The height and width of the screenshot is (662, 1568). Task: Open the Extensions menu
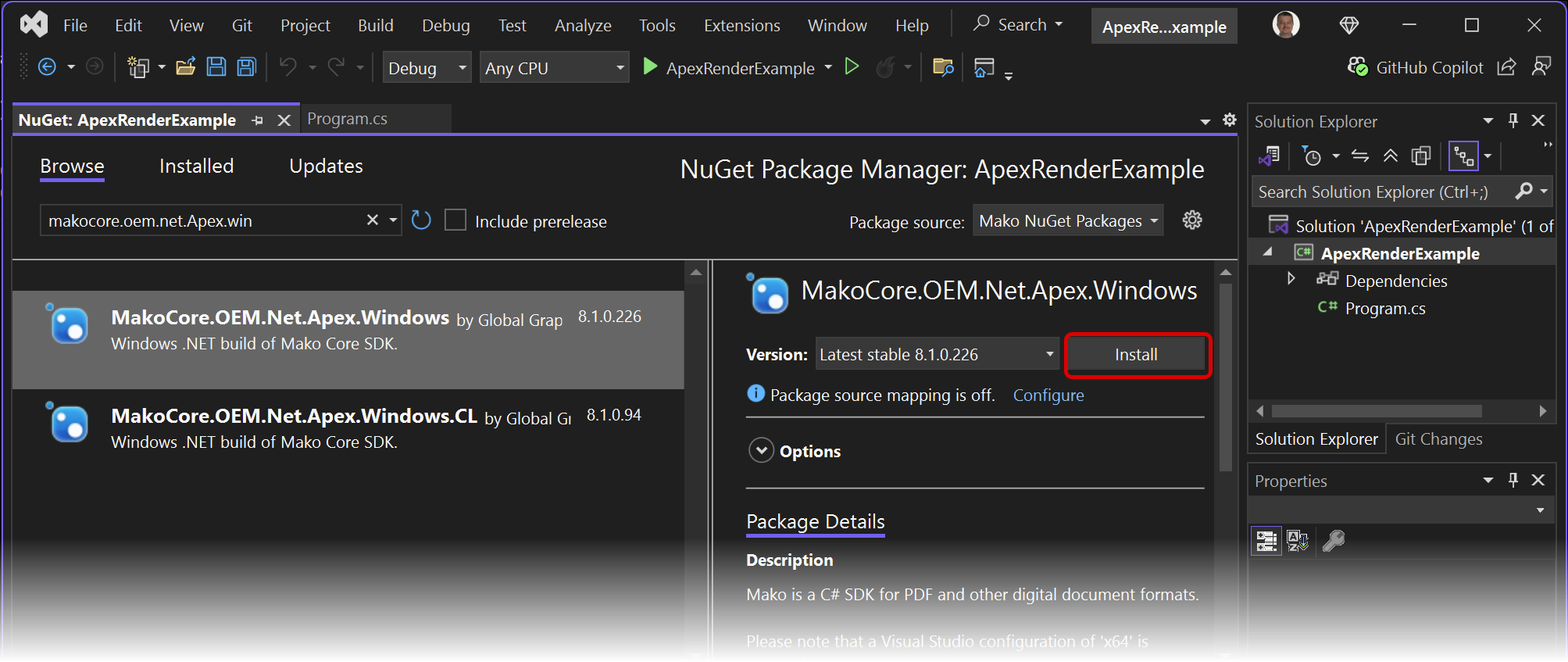(x=741, y=26)
